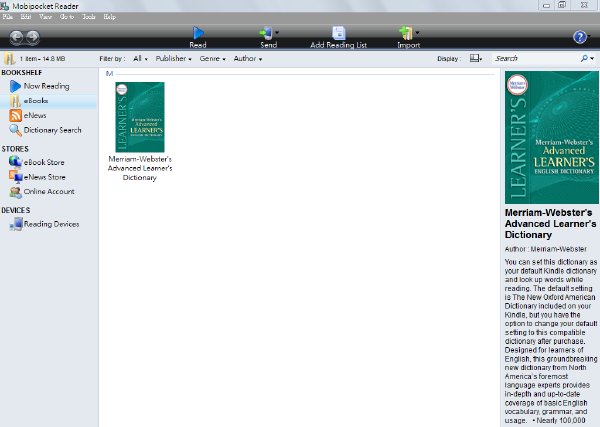Click the back navigation arrow
Image resolution: width=600 pixels, height=427 pixels.
tap(16, 37)
